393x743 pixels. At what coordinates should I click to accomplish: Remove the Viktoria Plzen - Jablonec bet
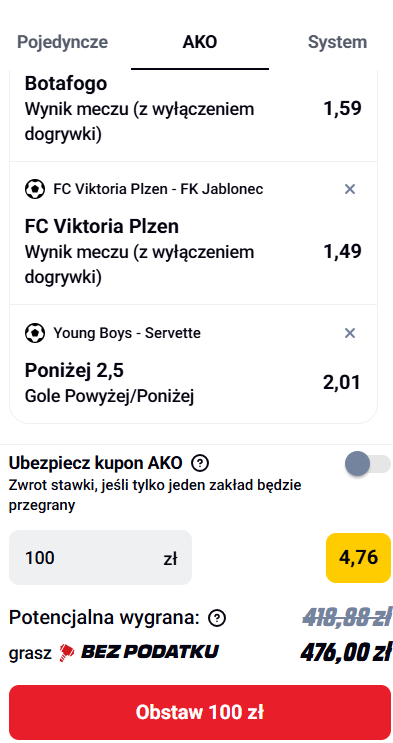pyautogui.click(x=349, y=190)
